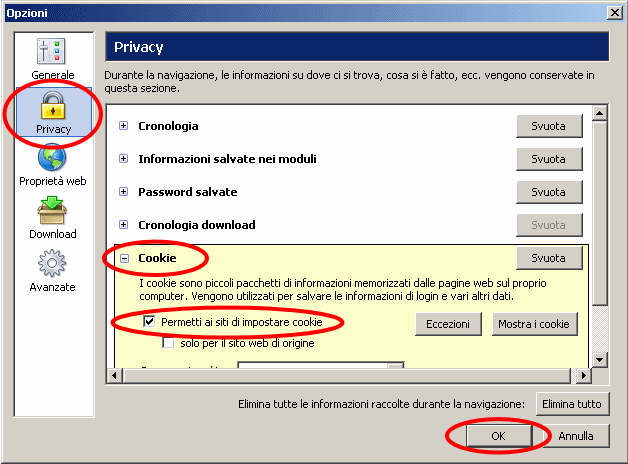Expand the Cronologia section
Screen dimensions: 628x464
click(x=124, y=126)
